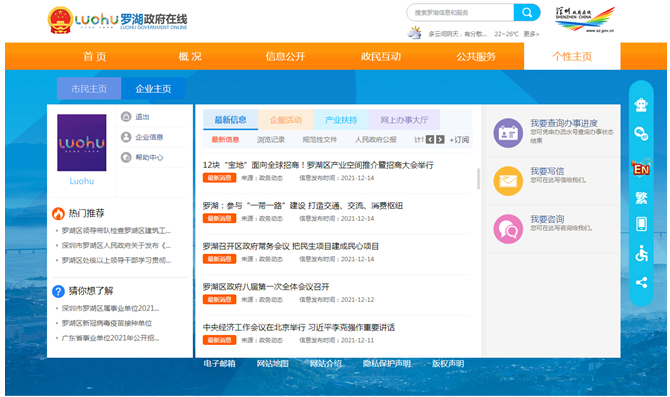Click the next arrow in sub-tab bar
Image resolution: width=670 pixels, height=397 pixels.
pos(440,140)
